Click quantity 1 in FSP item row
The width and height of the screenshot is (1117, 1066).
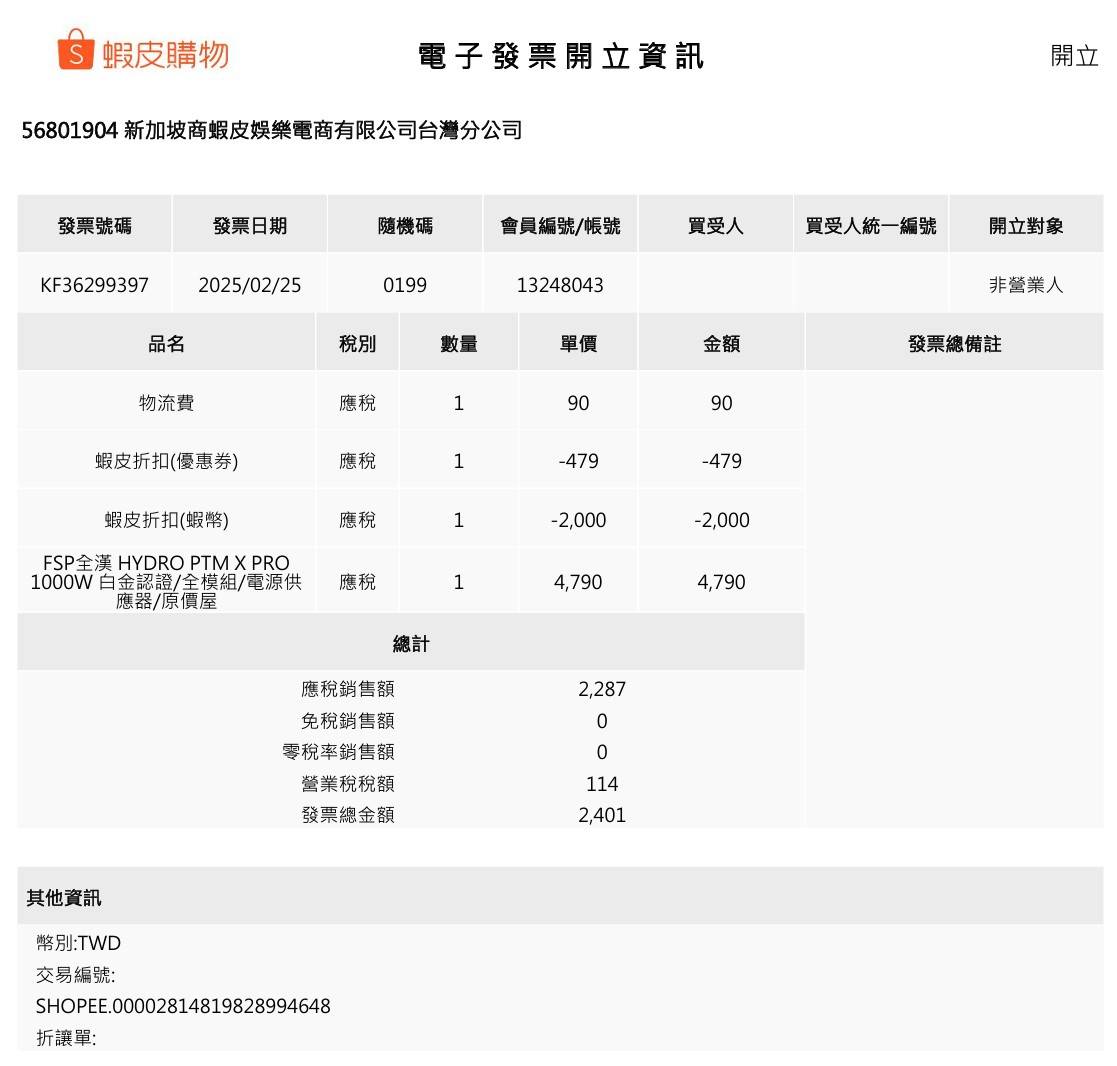[x=459, y=582]
